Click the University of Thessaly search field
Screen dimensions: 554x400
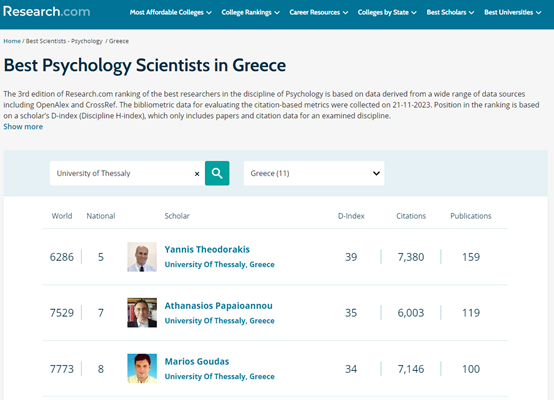click(127, 173)
